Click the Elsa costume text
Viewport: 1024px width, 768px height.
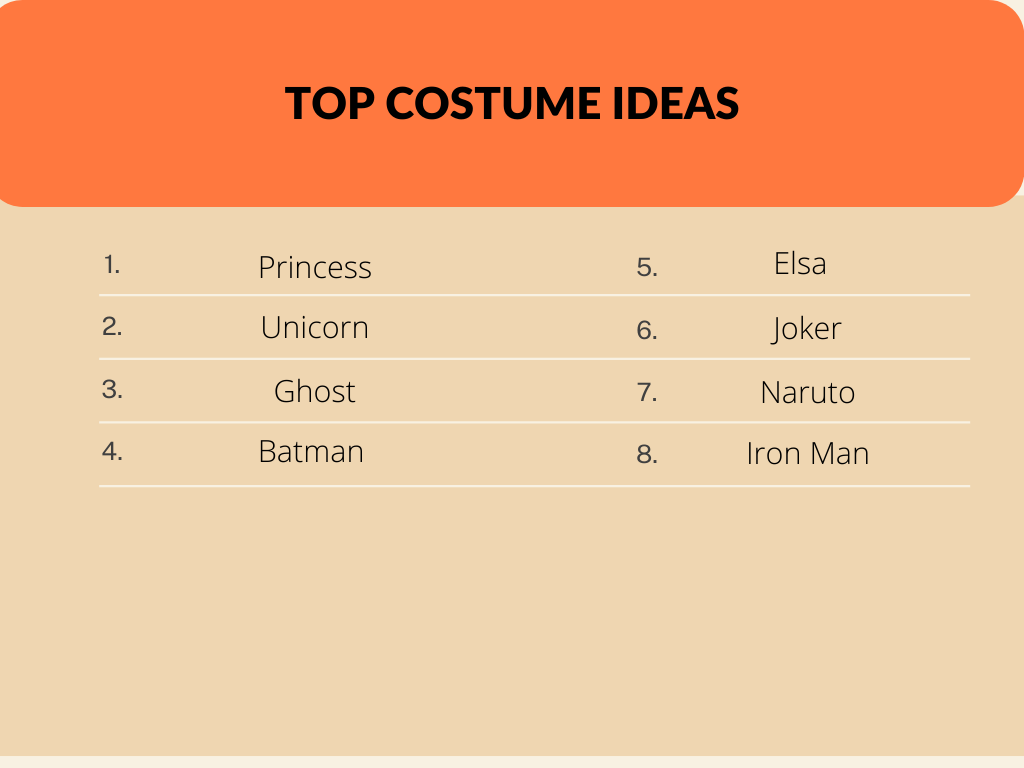pos(800,264)
